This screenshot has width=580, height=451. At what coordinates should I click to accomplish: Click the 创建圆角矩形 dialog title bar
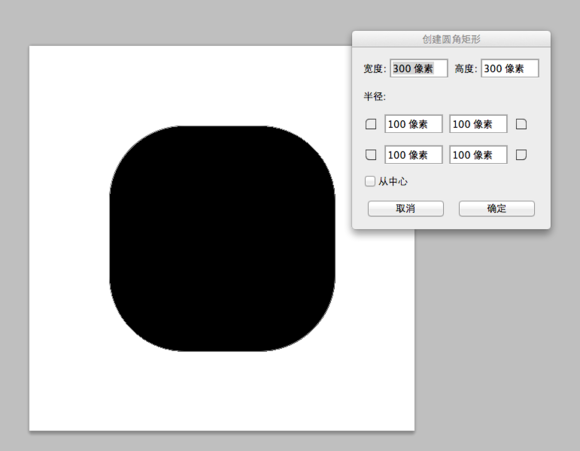tap(451, 39)
